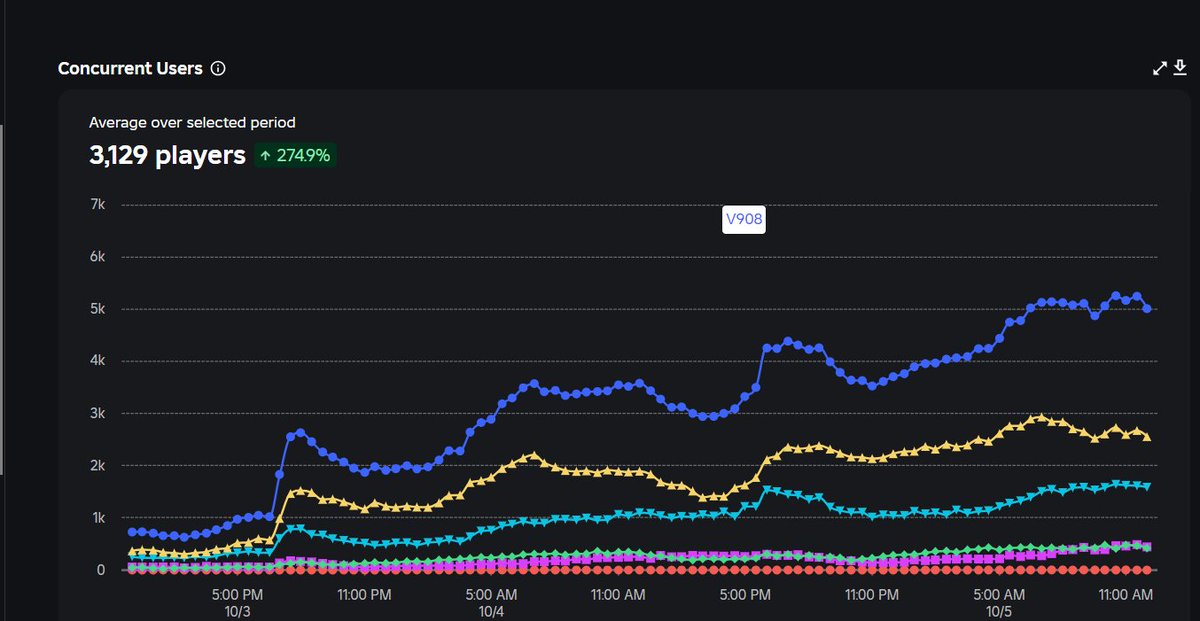Image resolution: width=1200 pixels, height=621 pixels.
Task: Click the 6k y-axis label
Action: [x=98, y=257]
